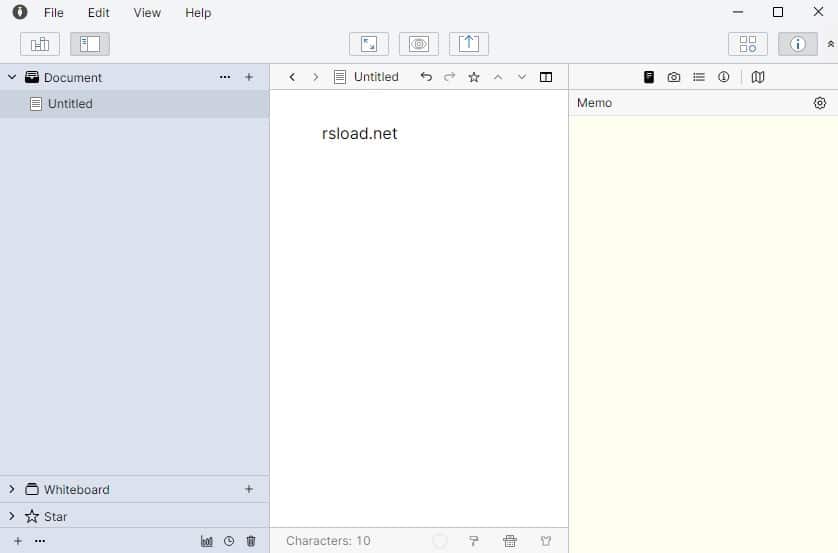Click the snapshot camera icon
838x553 pixels.
[673, 77]
